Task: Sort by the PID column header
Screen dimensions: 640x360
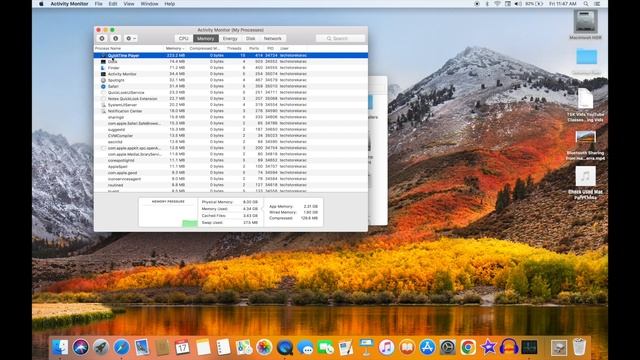Action: [270, 49]
